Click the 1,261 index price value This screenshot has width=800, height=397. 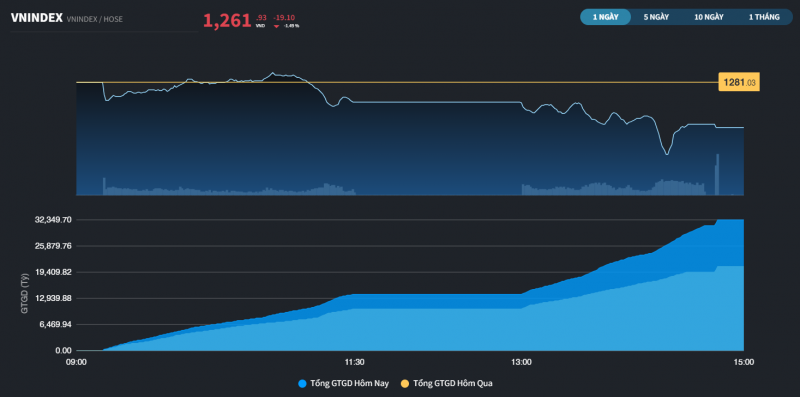227,21
